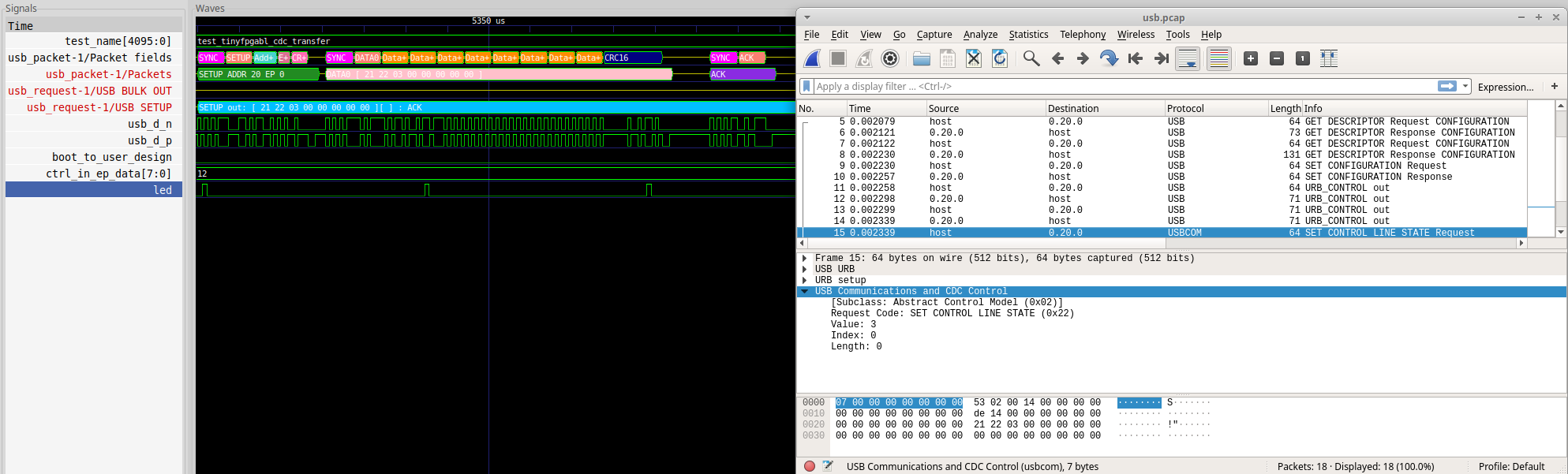The image size is (1568, 474).
Task: Open the display filter history dropdown
Action: coord(1465,87)
